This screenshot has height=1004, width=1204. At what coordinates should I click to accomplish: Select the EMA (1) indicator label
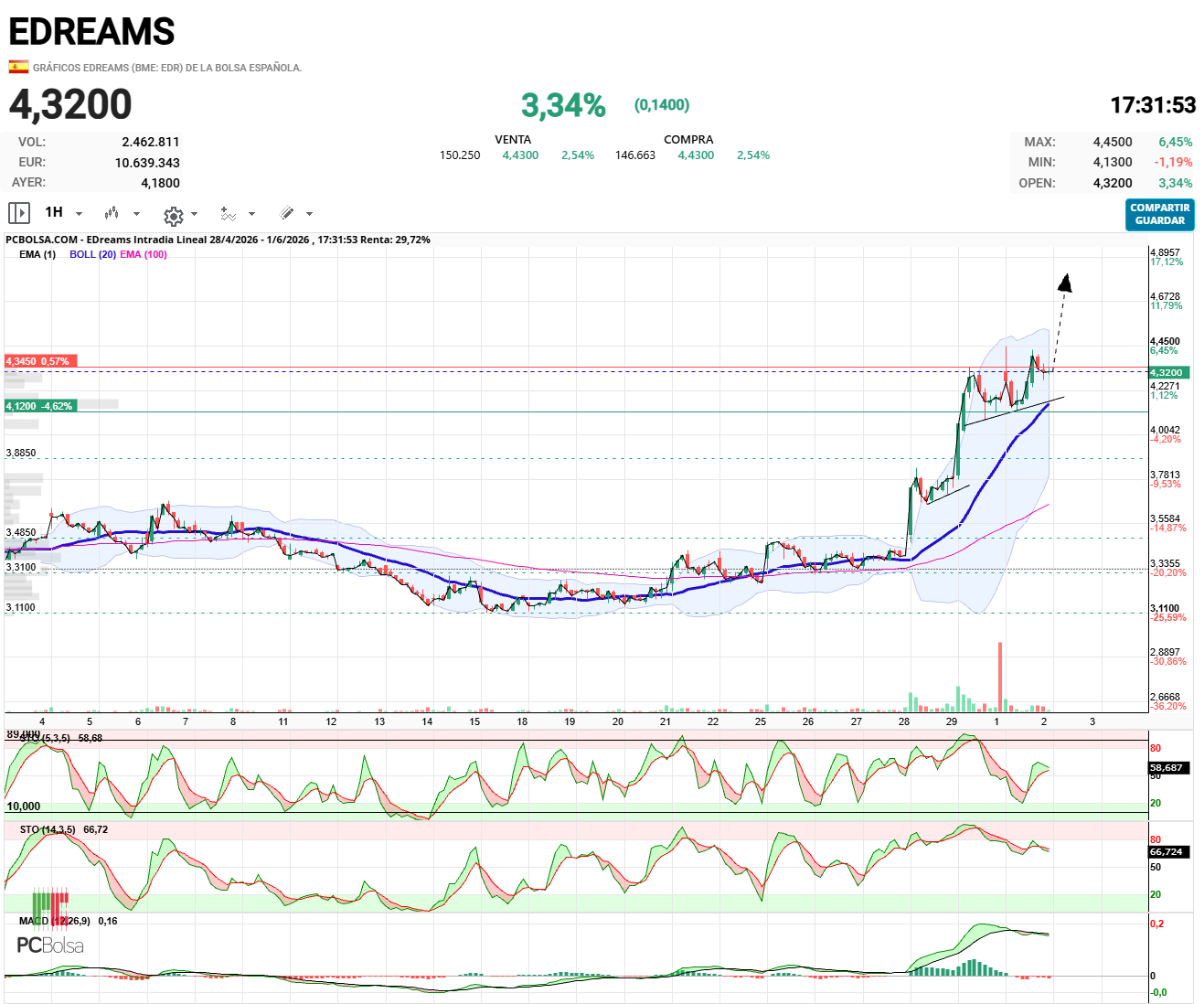37,254
